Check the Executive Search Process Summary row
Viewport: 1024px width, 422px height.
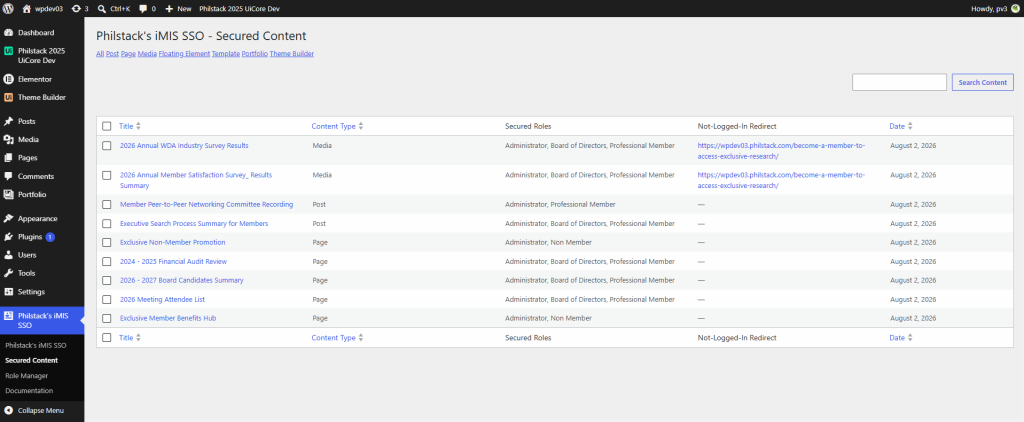106,223
